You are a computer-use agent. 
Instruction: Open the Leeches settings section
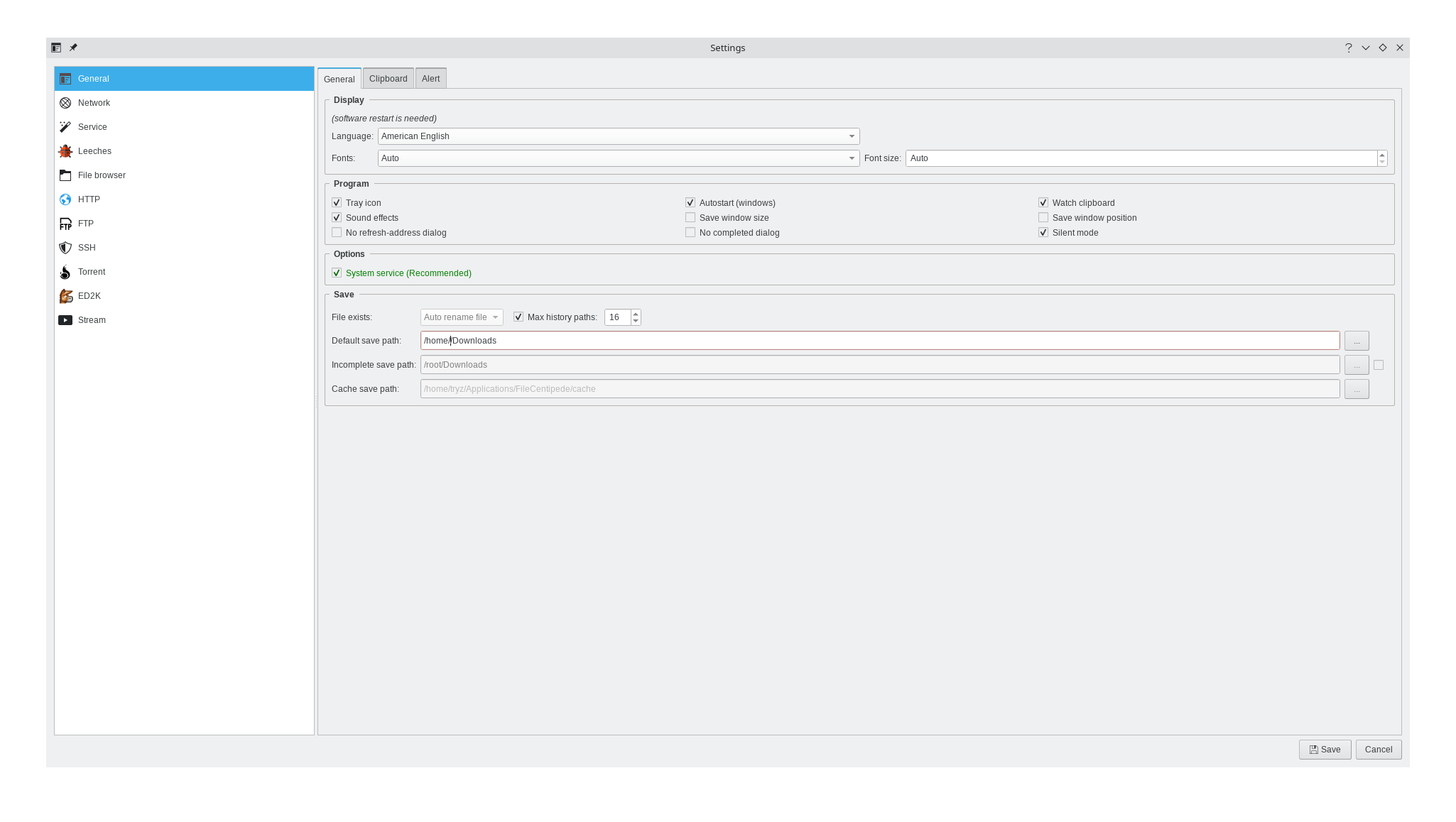[93, 151]
